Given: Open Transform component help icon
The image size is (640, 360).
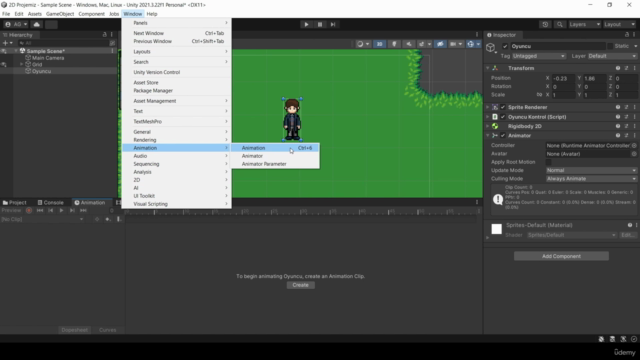Looking at the screenshot, I should click(x=618, y=68).
